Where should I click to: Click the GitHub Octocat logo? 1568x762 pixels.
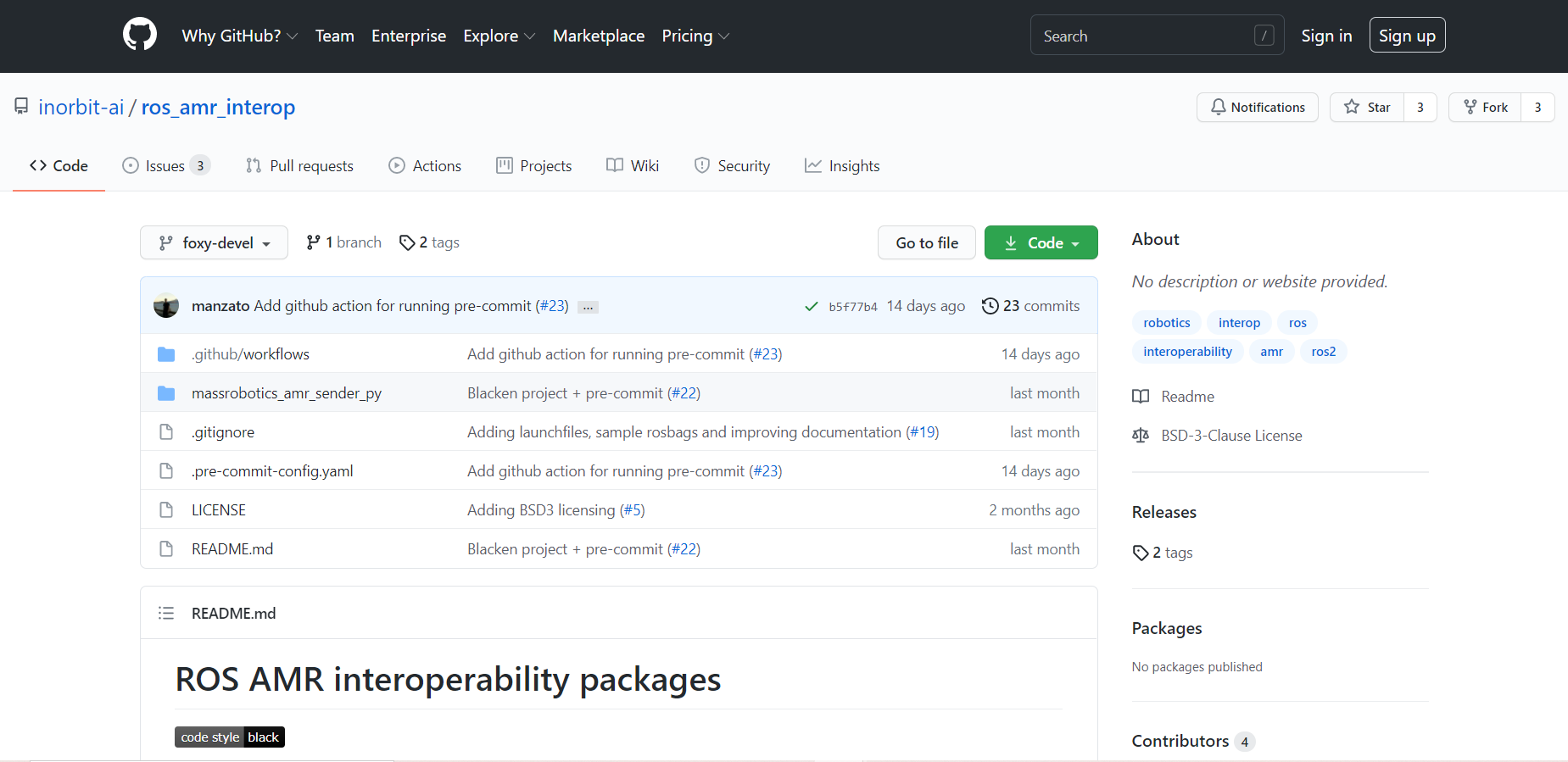[x=140, y=36]
